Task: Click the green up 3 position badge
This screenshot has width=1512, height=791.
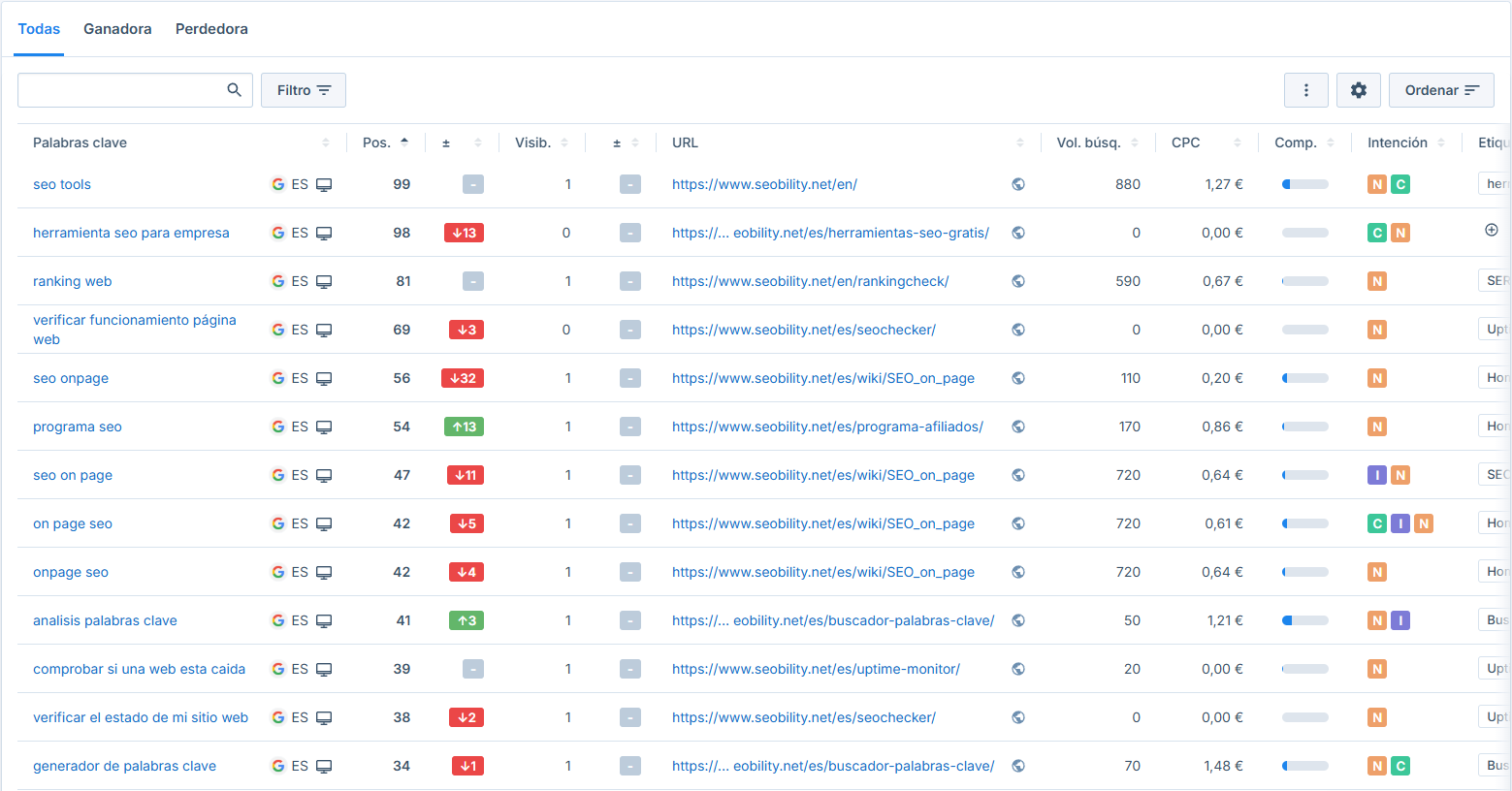Action: pos(466,620)
